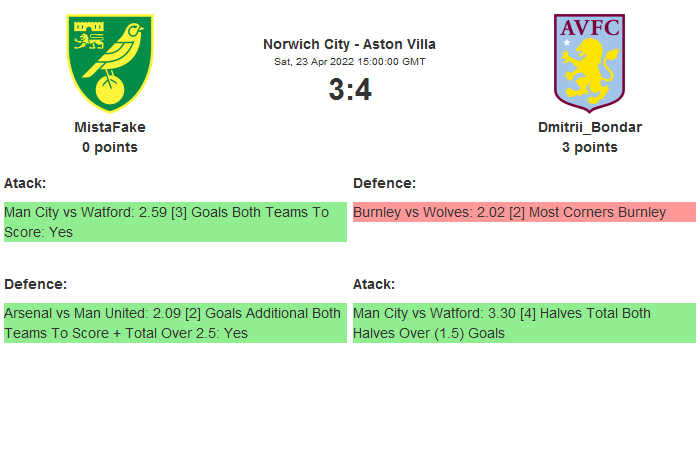Click the Aston Villa club crest
Viewport: 700px width, 460px height.
pos(590,62)
